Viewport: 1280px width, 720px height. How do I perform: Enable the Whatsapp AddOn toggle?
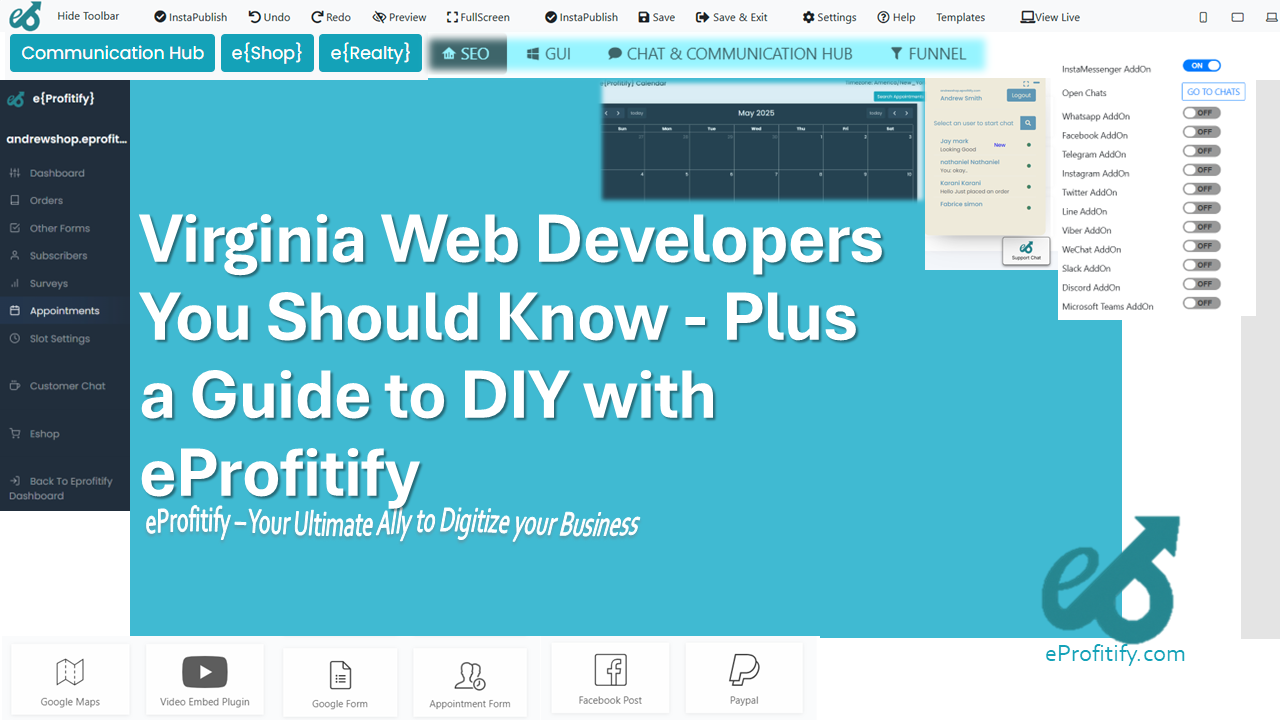[x=1201, y=113]
